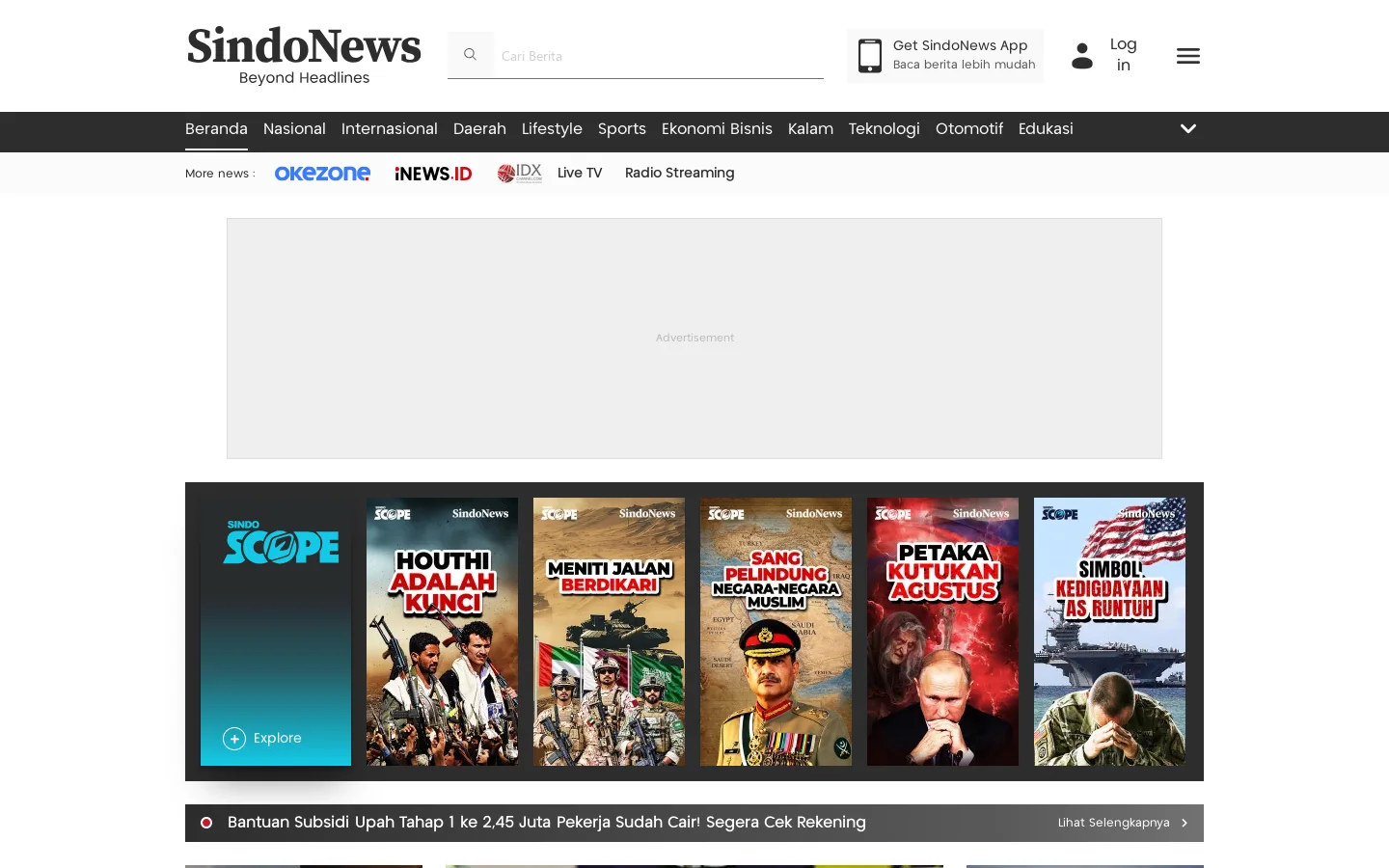Tap the mobile phone app icon
Image resolution: width=1389 pixels, height=868 pixels.
pyautogui.click(x=870, y=56)
